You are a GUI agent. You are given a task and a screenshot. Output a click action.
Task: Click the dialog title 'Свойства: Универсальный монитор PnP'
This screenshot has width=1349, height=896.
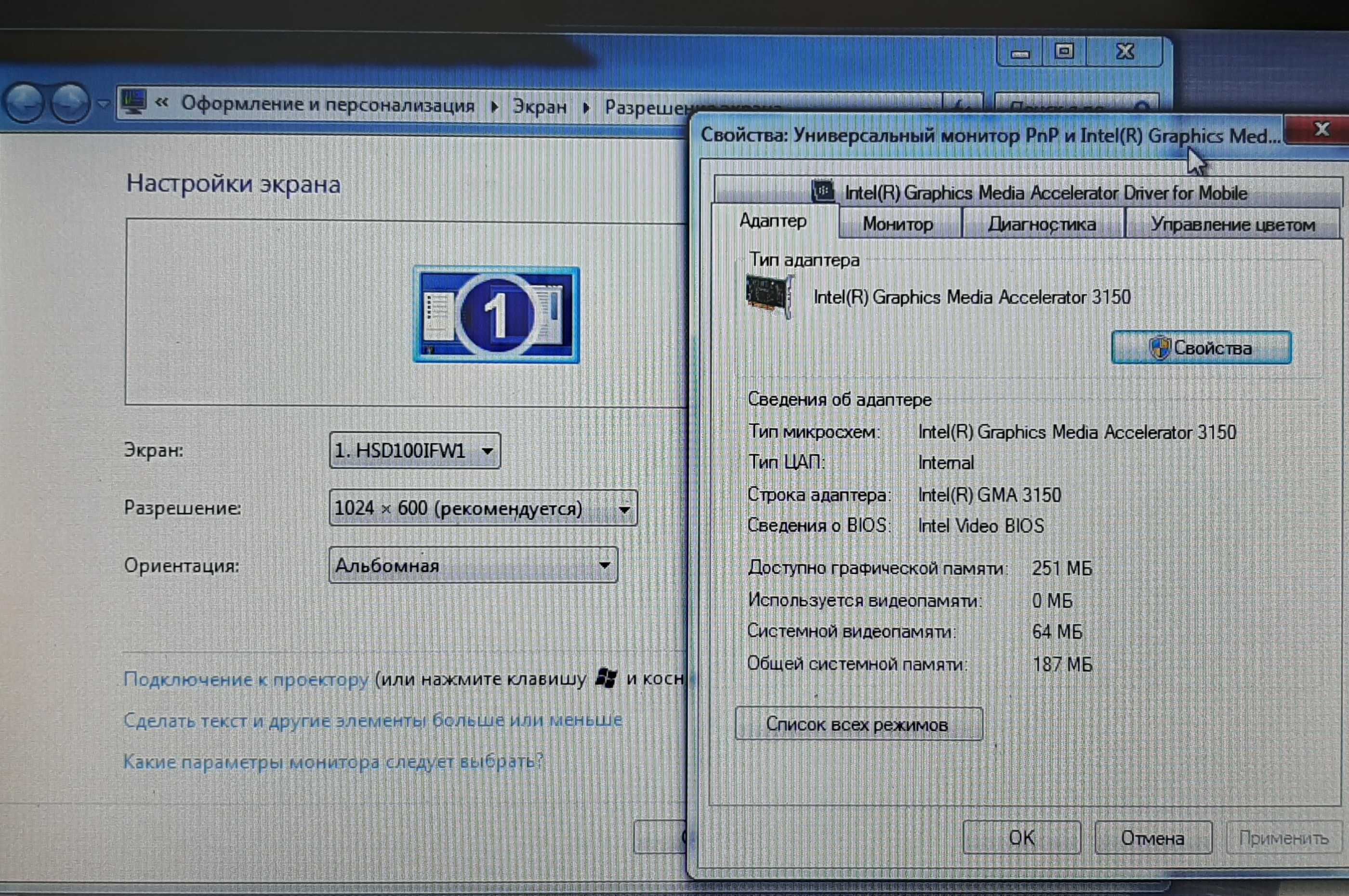(x=880, y=135)
